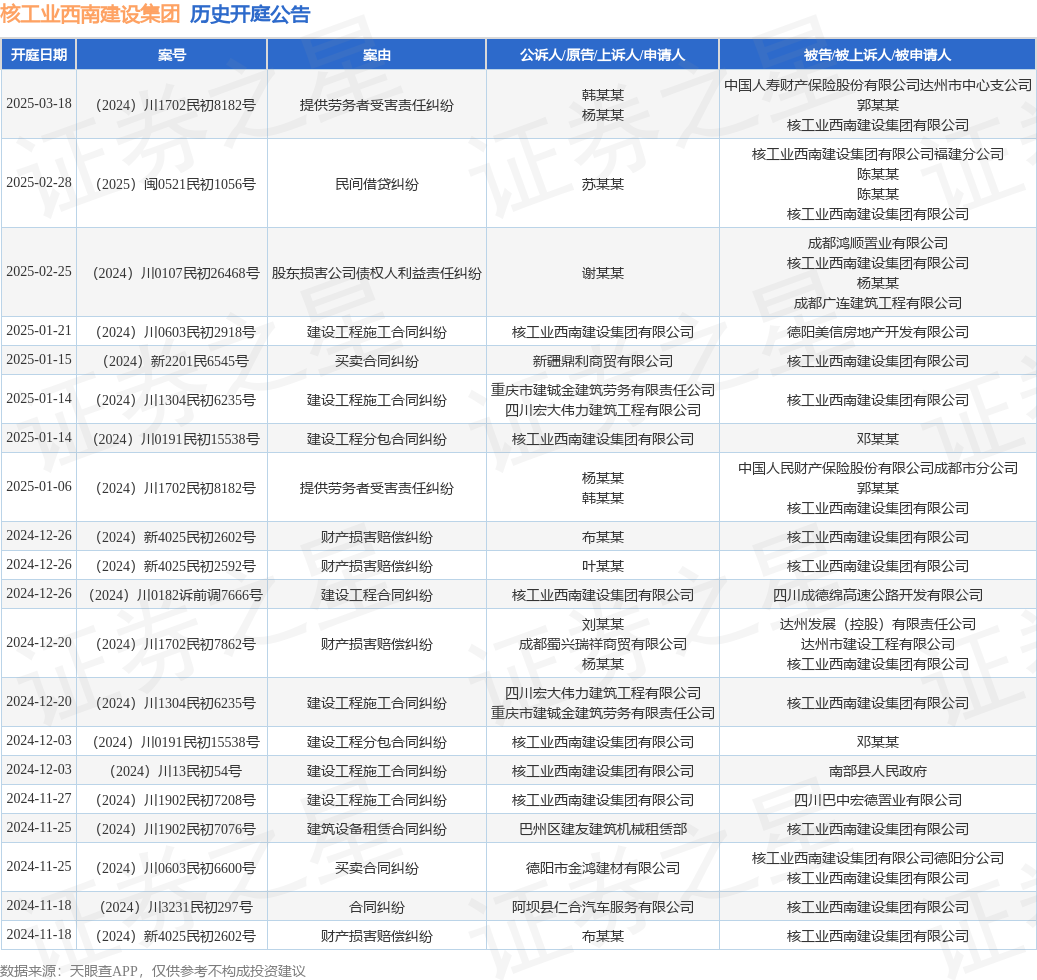
Task: Select the 案由 column header
Action: coord(377,55)
